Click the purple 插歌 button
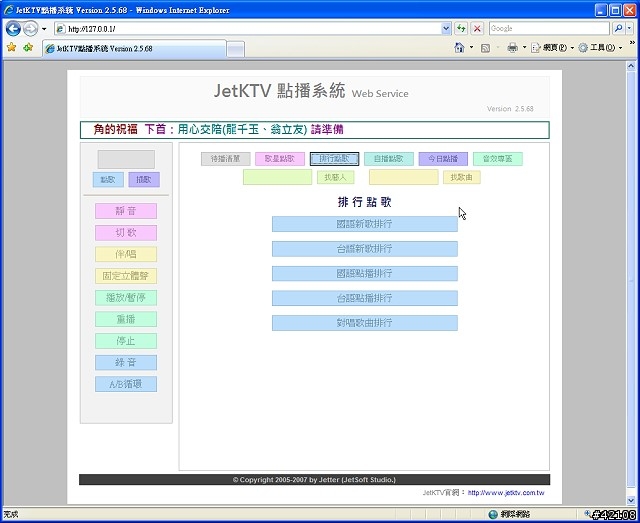This screenshot has height=523, width=640. [x=144, y=180]
